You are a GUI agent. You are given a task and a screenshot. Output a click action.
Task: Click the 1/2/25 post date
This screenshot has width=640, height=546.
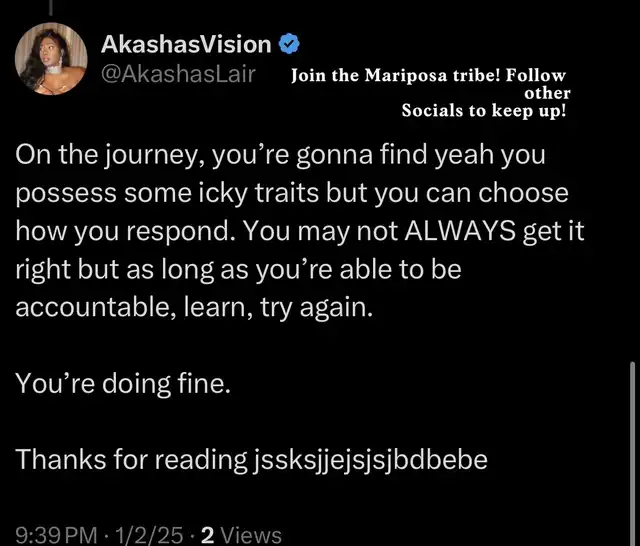click(149, 535)
